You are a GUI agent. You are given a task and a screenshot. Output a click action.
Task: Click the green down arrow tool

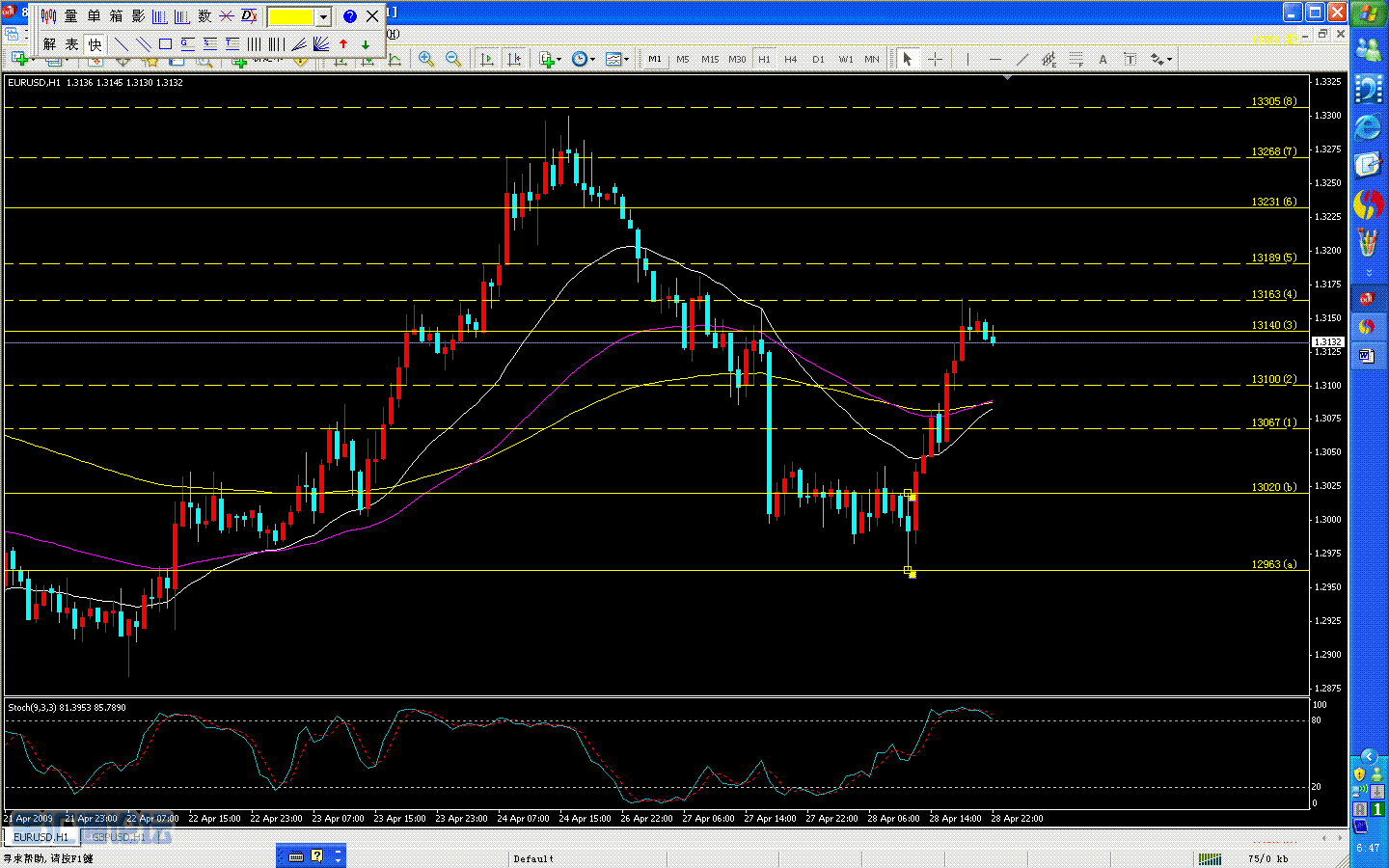(366, 44)
